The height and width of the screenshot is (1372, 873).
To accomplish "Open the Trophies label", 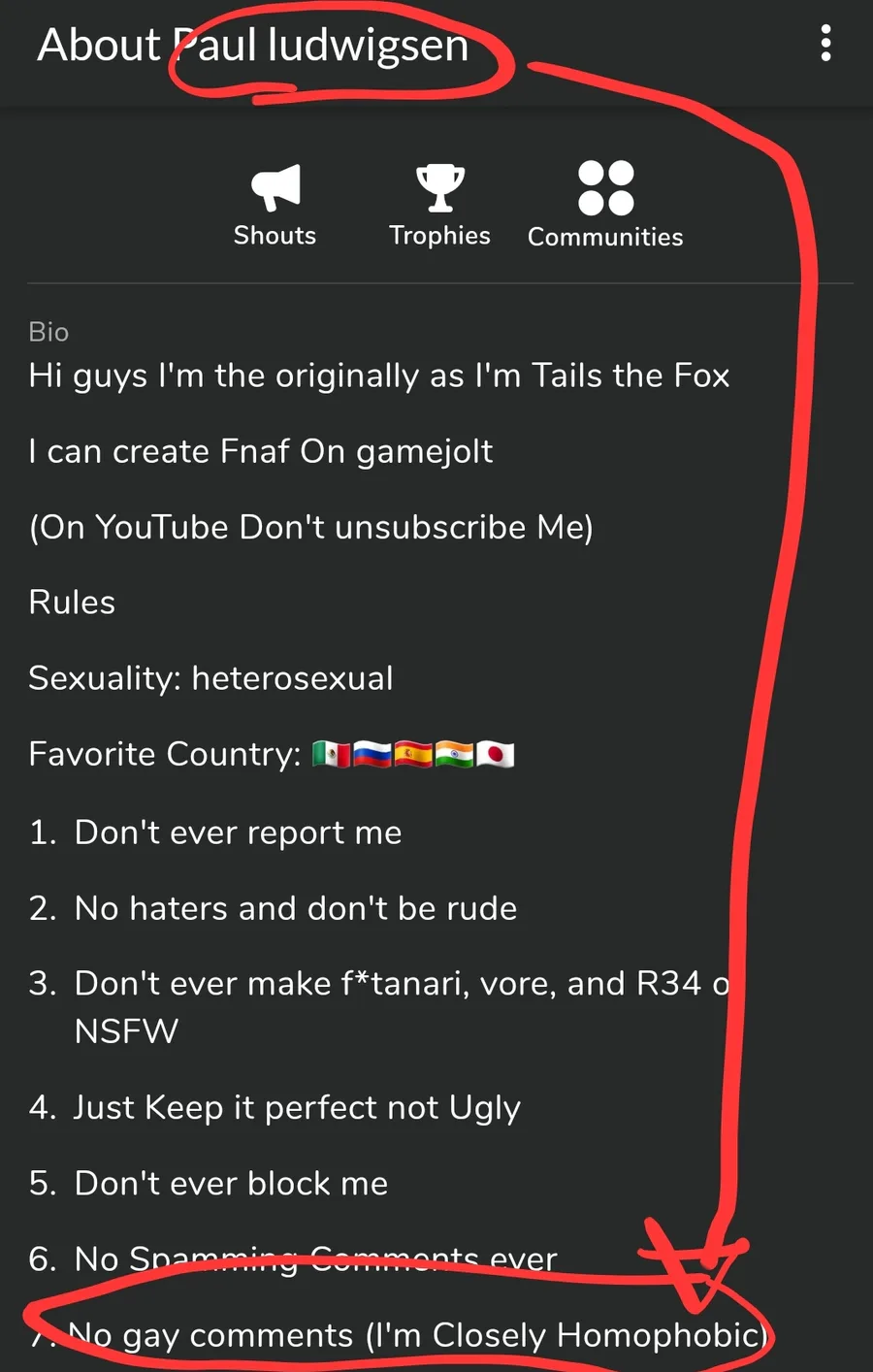I will (x=439, y=236).
